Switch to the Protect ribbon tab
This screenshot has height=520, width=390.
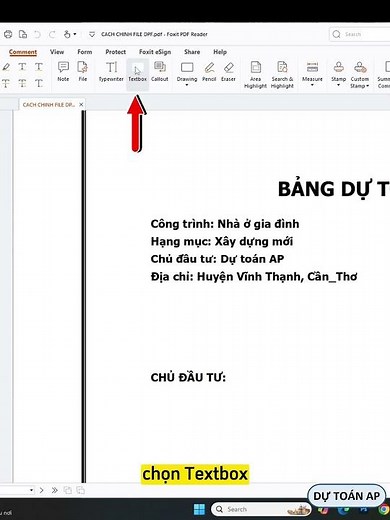tap(115, 52)
